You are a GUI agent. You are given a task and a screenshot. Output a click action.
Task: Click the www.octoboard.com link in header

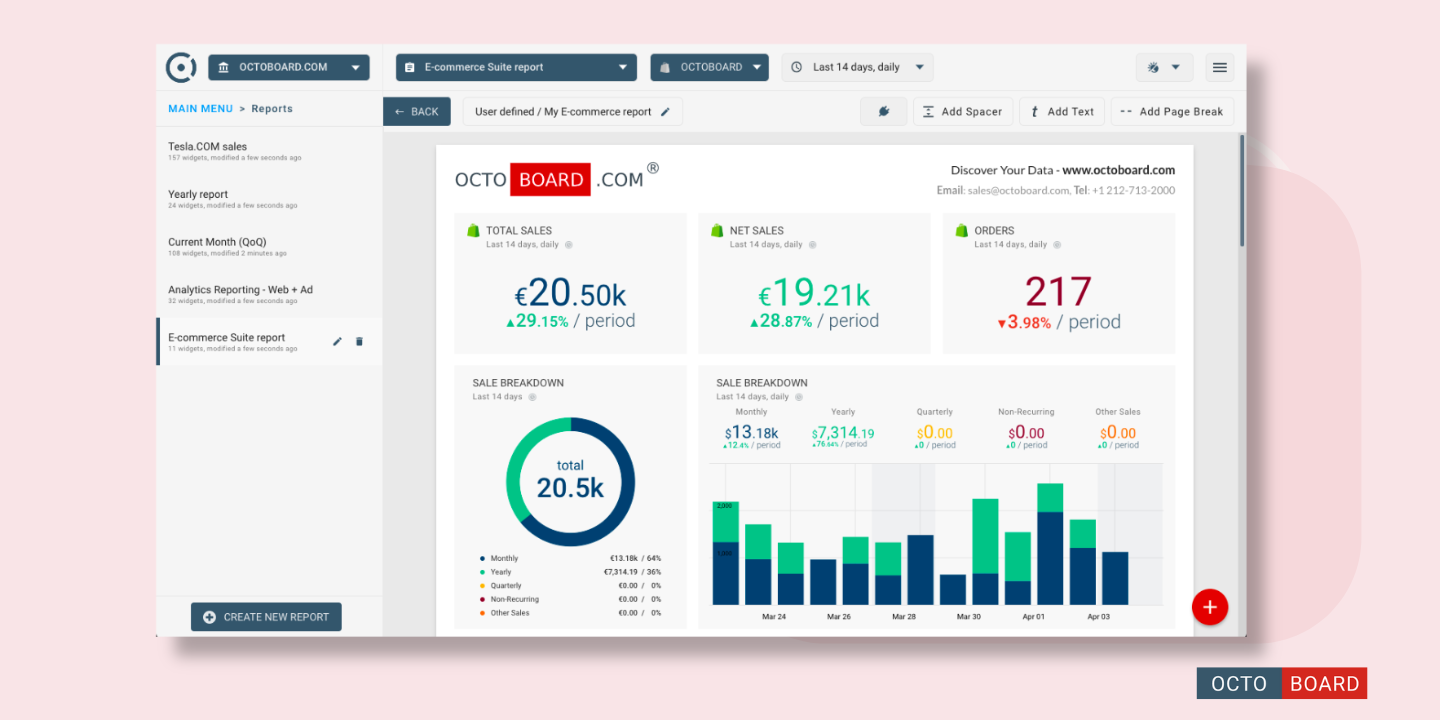click(1119, 170)
